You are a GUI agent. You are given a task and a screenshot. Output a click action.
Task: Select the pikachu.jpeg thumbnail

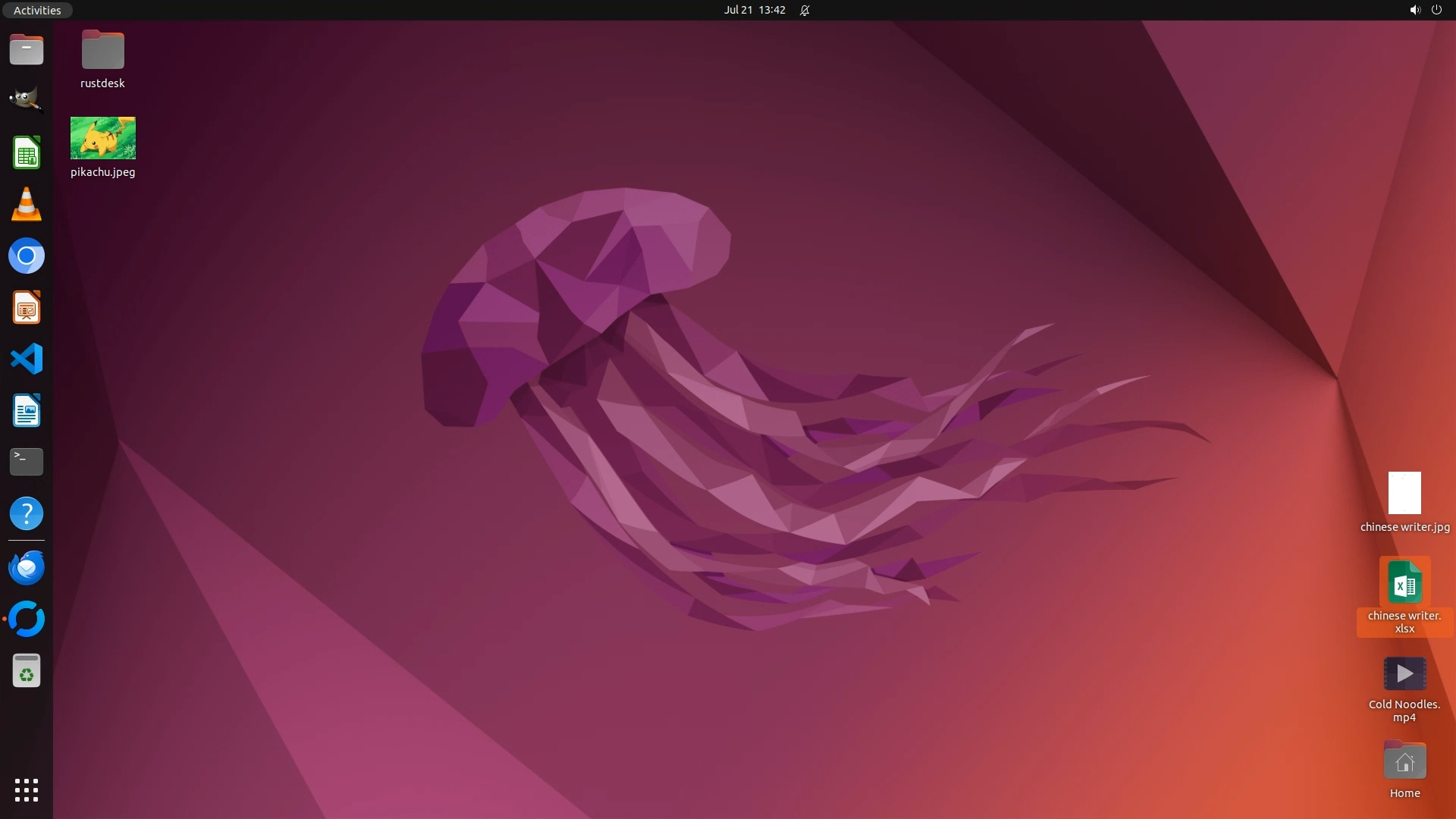tap(103, 138)
